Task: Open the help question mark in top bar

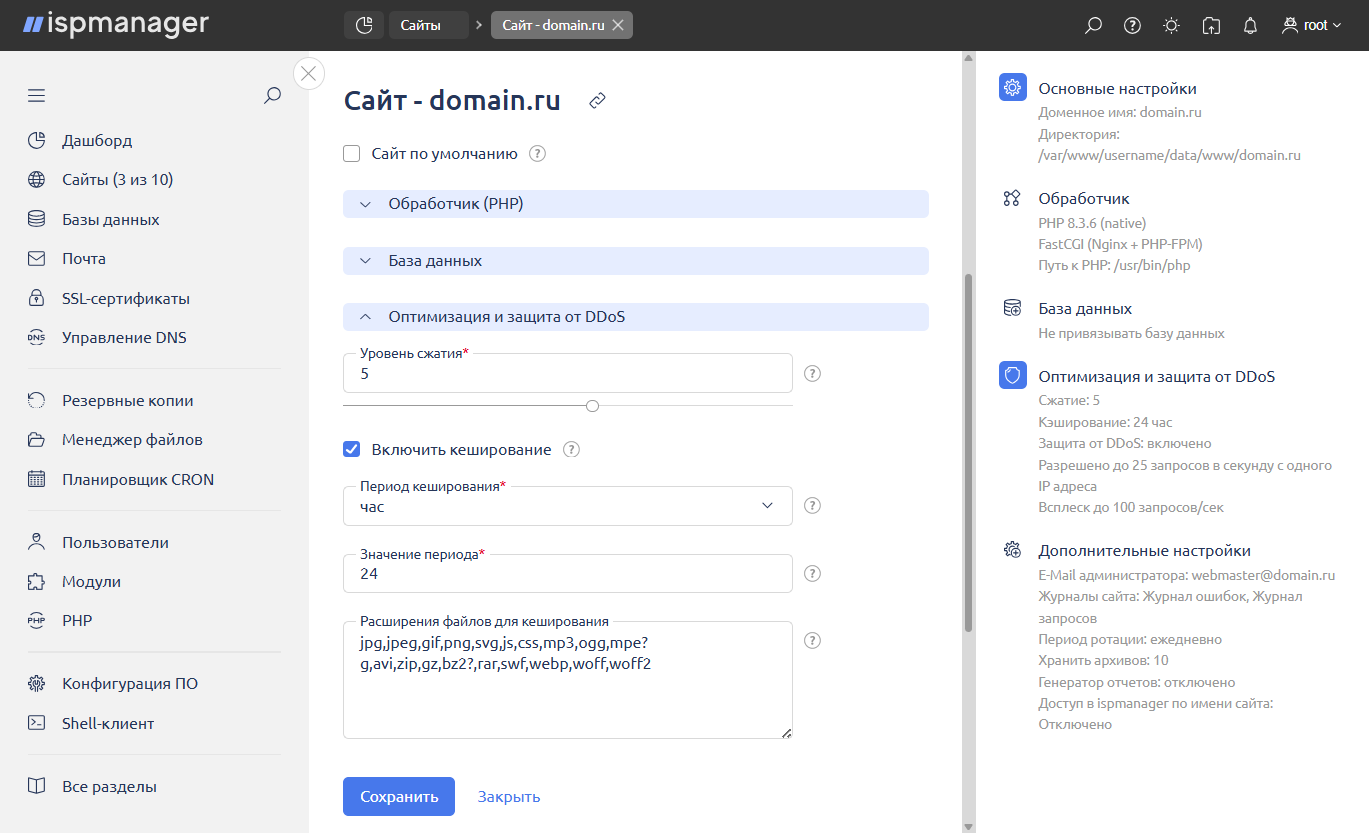Action: pyautogui.click(x=1132, y=26)
